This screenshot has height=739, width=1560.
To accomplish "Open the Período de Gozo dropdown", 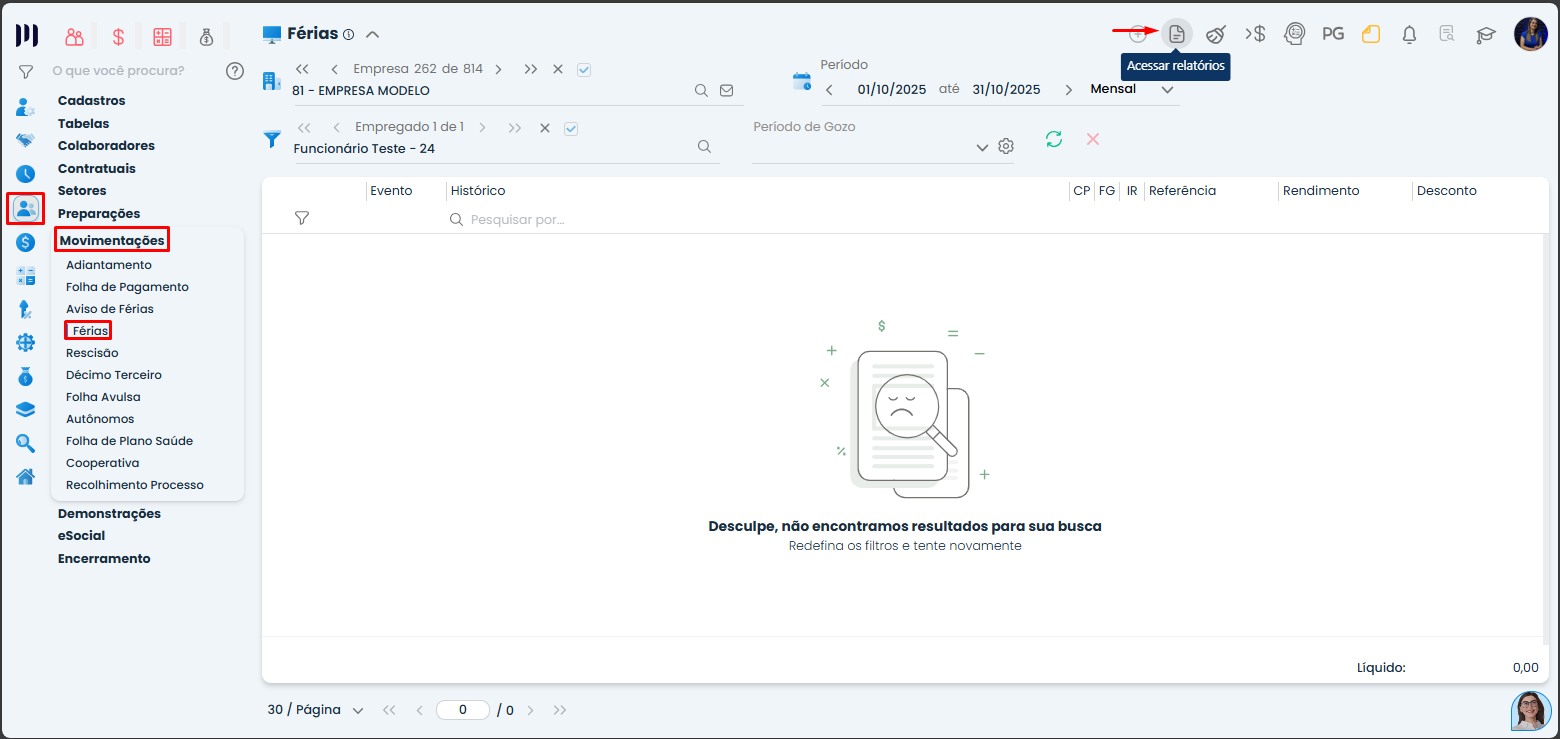I will click(981, 148).
